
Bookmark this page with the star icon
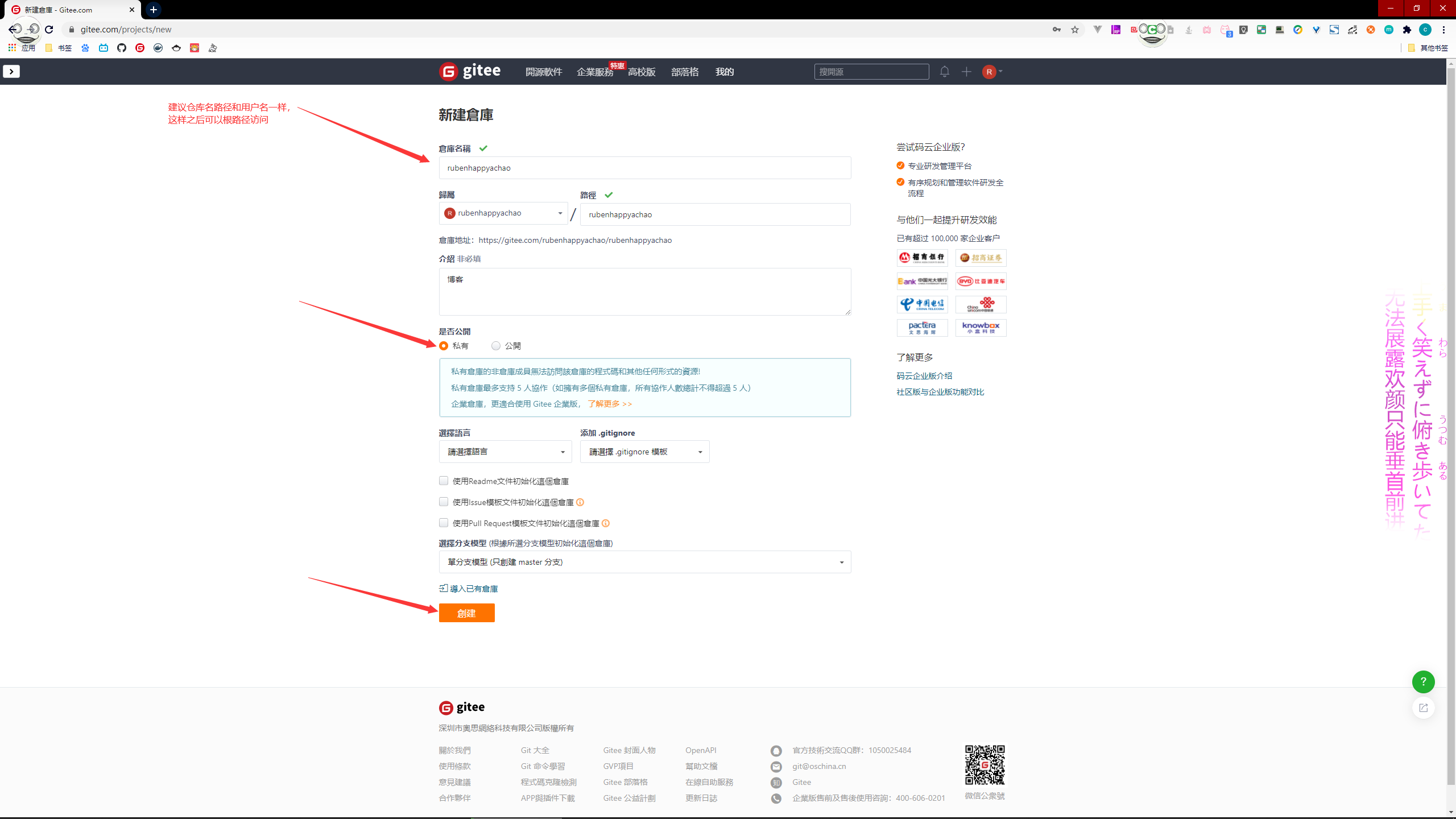click(1074, 30)
